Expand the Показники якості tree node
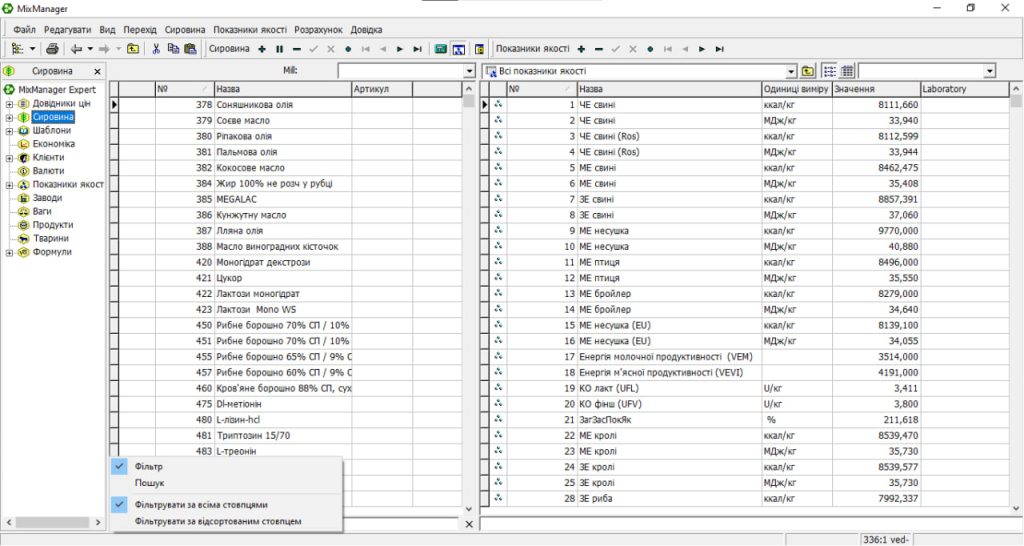The height and width of the screenshot is (546, 1024). pyautogui.click(x=9, y=185)
